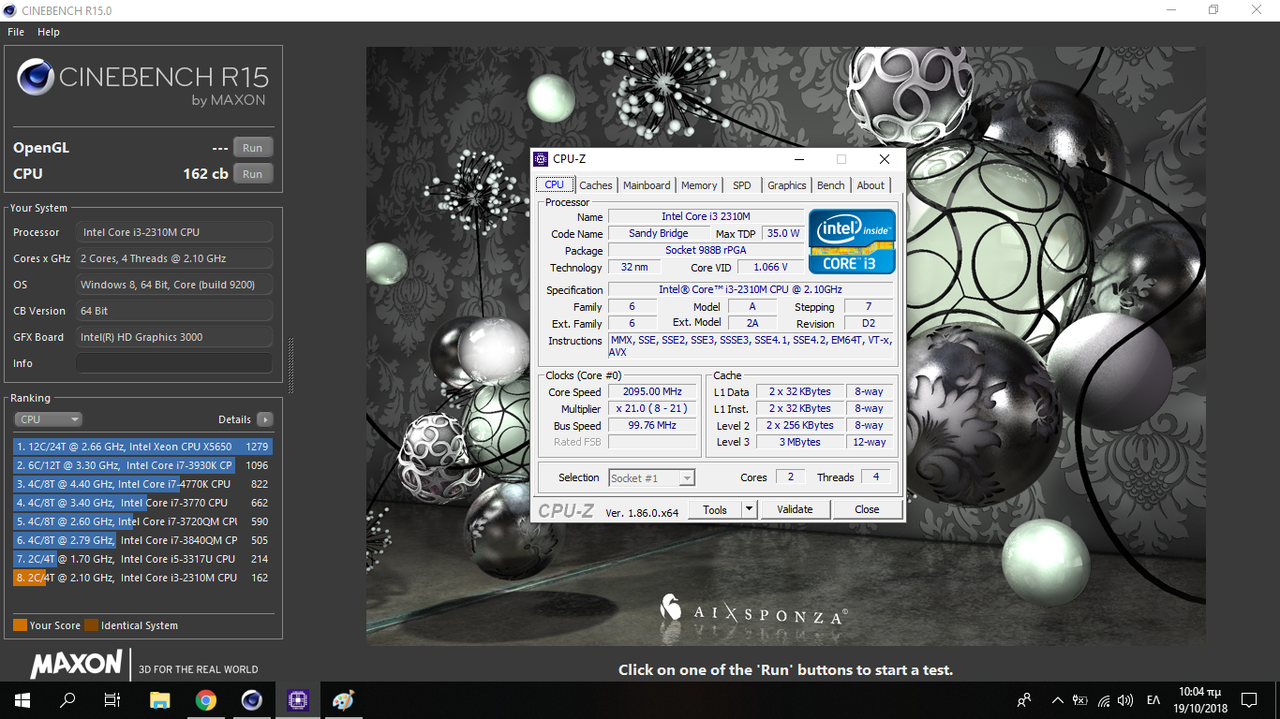Open Windows search from taskbar
Image resolution: width=1280 pixels, height=719 pixels.
click(x=68, y=700)
